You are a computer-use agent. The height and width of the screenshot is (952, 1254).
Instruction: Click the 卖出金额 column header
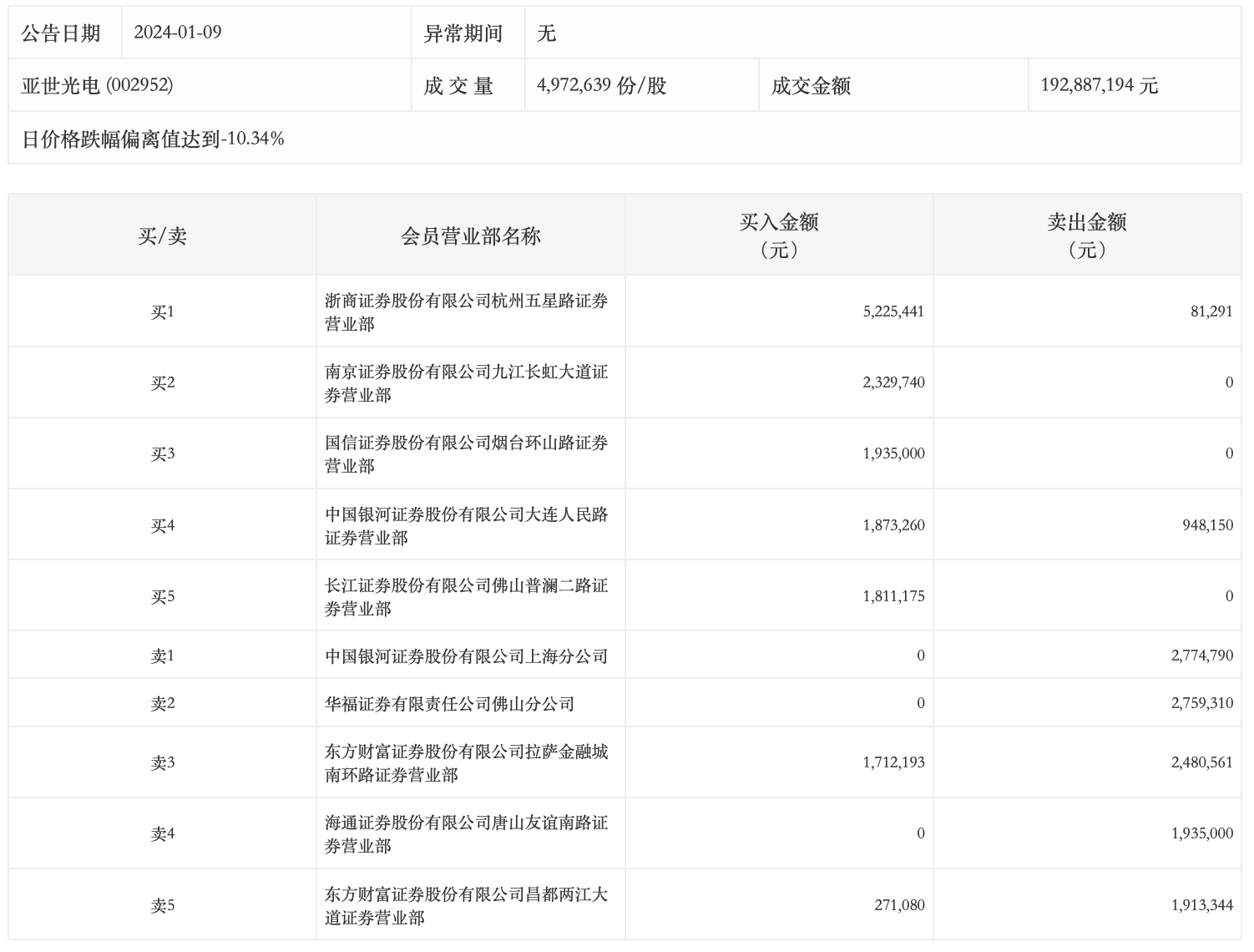[1087, 235]
